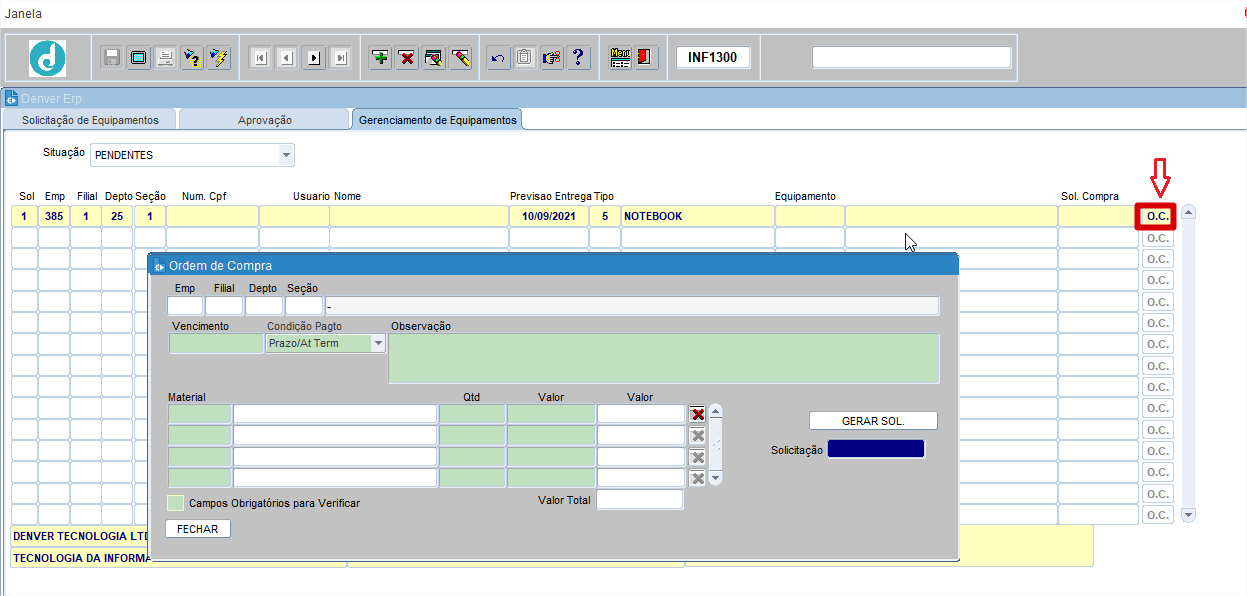Click the Tipo cell showing 5
The height and width of the screenshot is (596, 1247).
coord(604,216)
